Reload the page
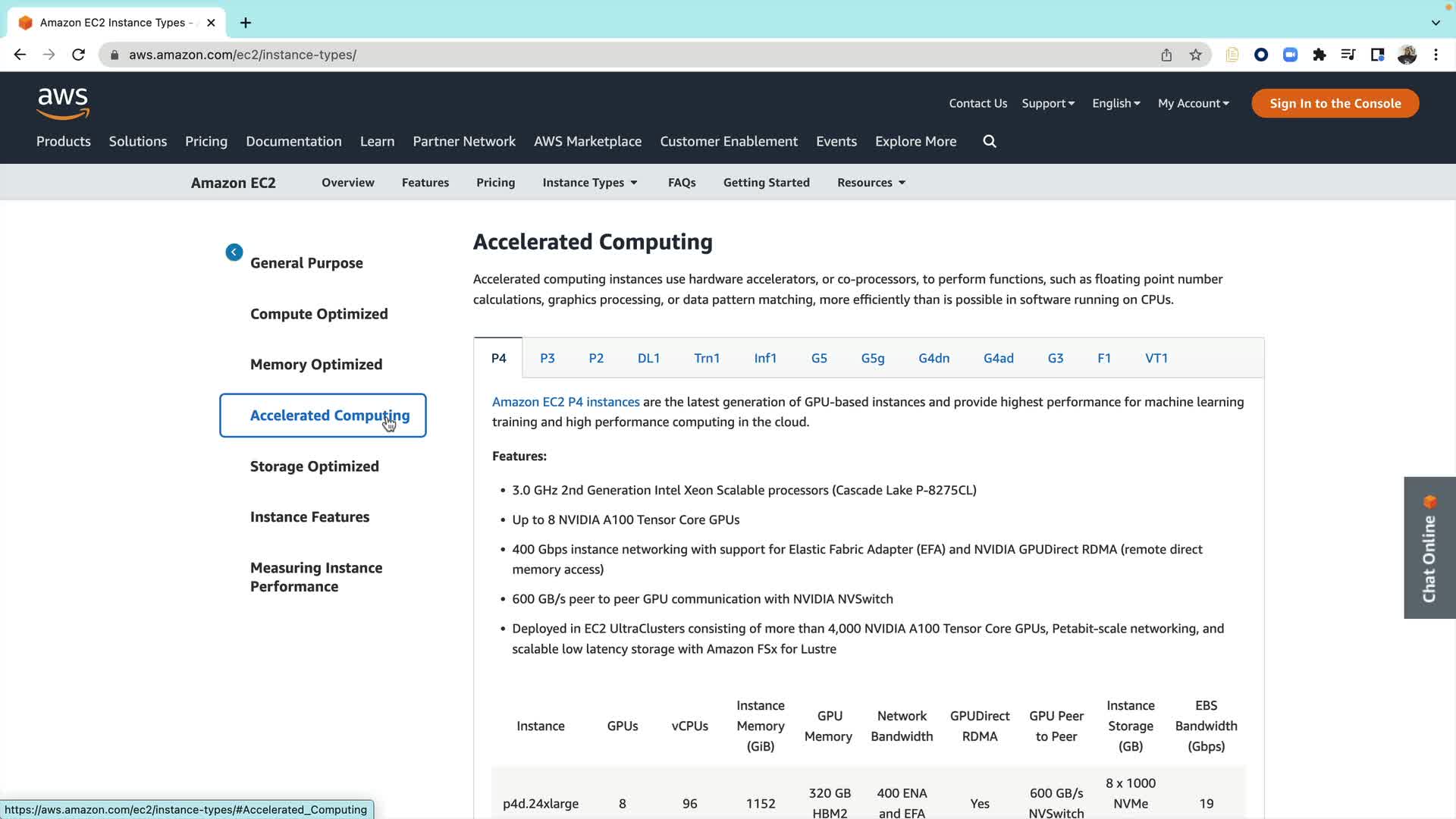 (x=78, y=55)
